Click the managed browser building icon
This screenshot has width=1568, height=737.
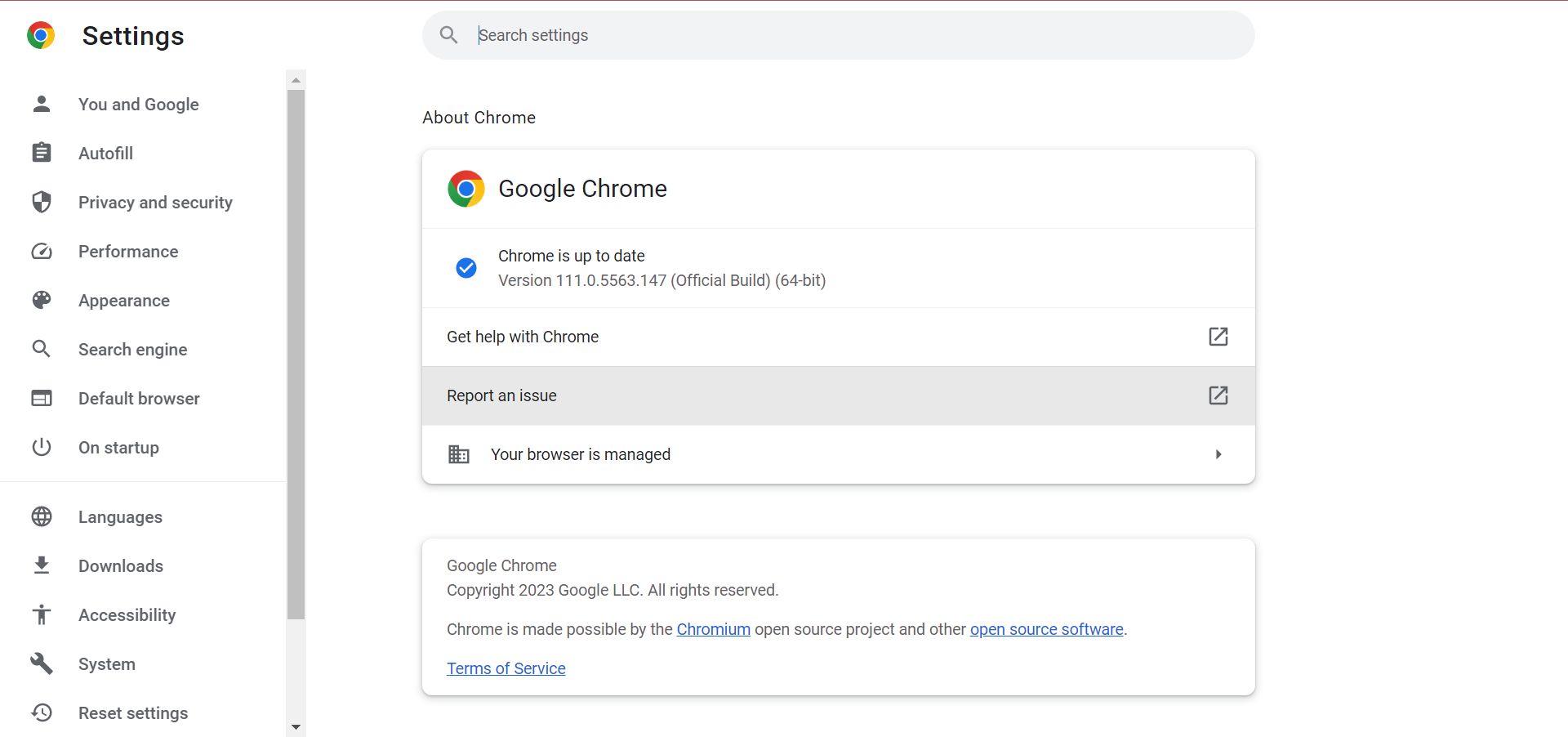click(x=459, y=454)
